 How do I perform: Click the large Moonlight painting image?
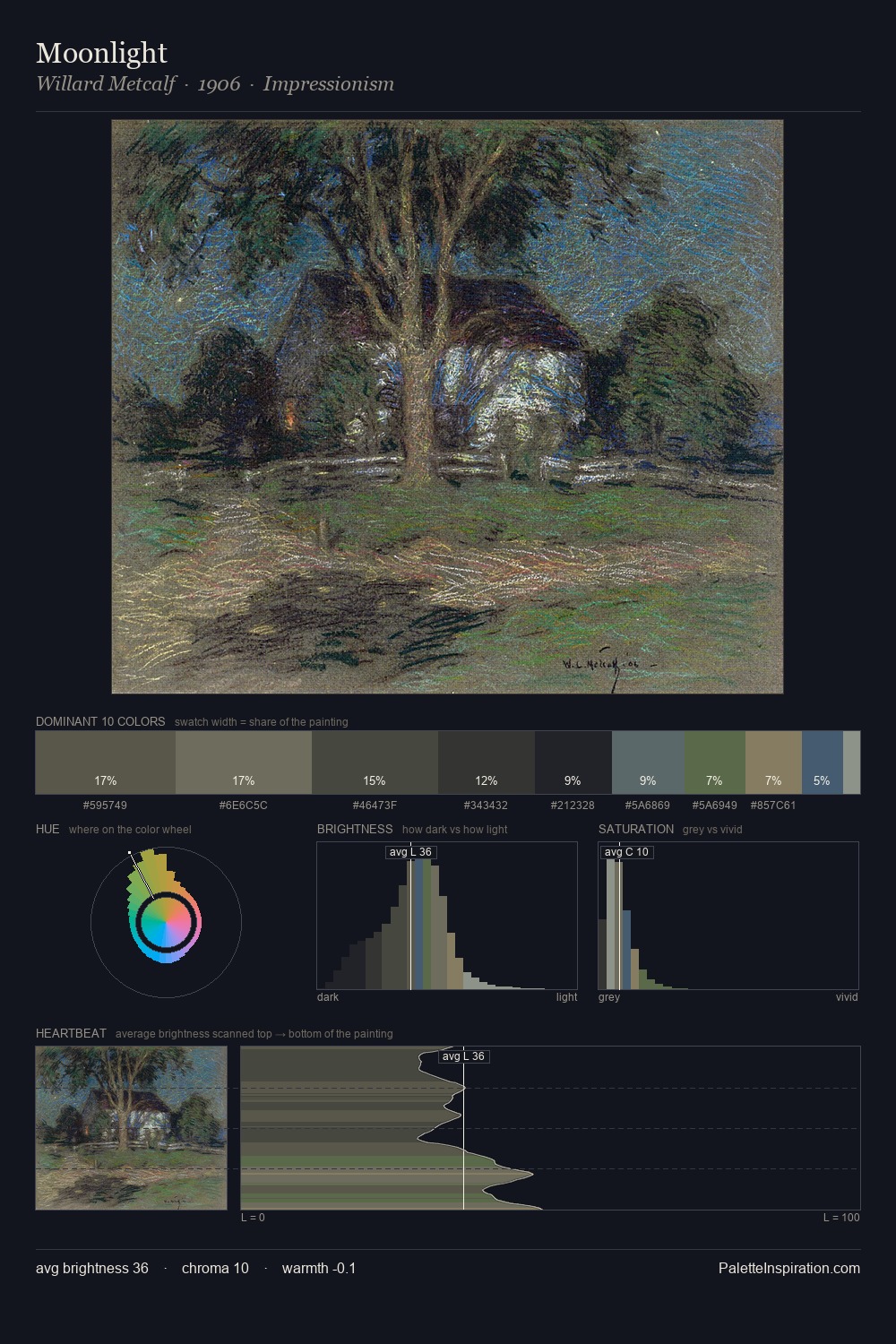(447, 407)
